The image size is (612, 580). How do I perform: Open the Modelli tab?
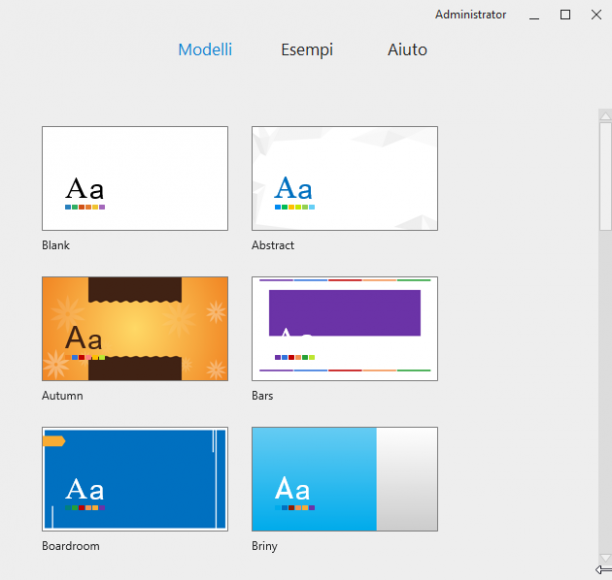(205, 50)
